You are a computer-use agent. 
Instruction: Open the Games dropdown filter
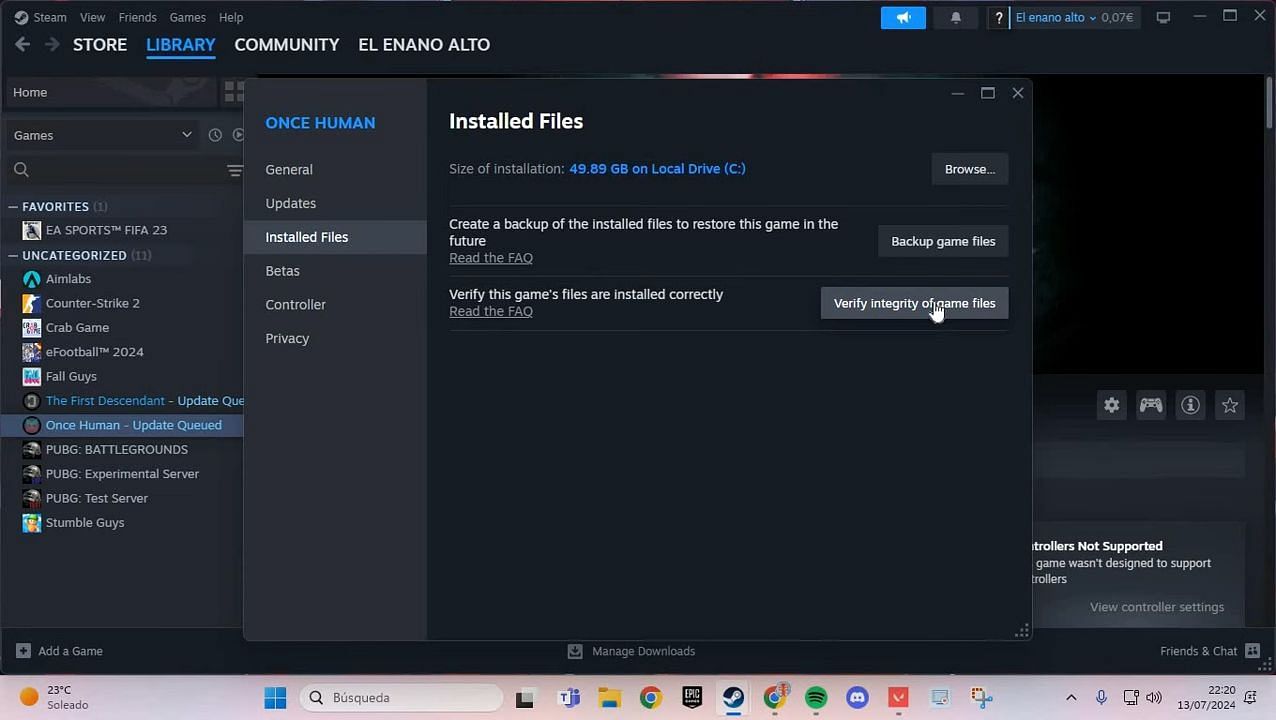[x=102, y=135]
